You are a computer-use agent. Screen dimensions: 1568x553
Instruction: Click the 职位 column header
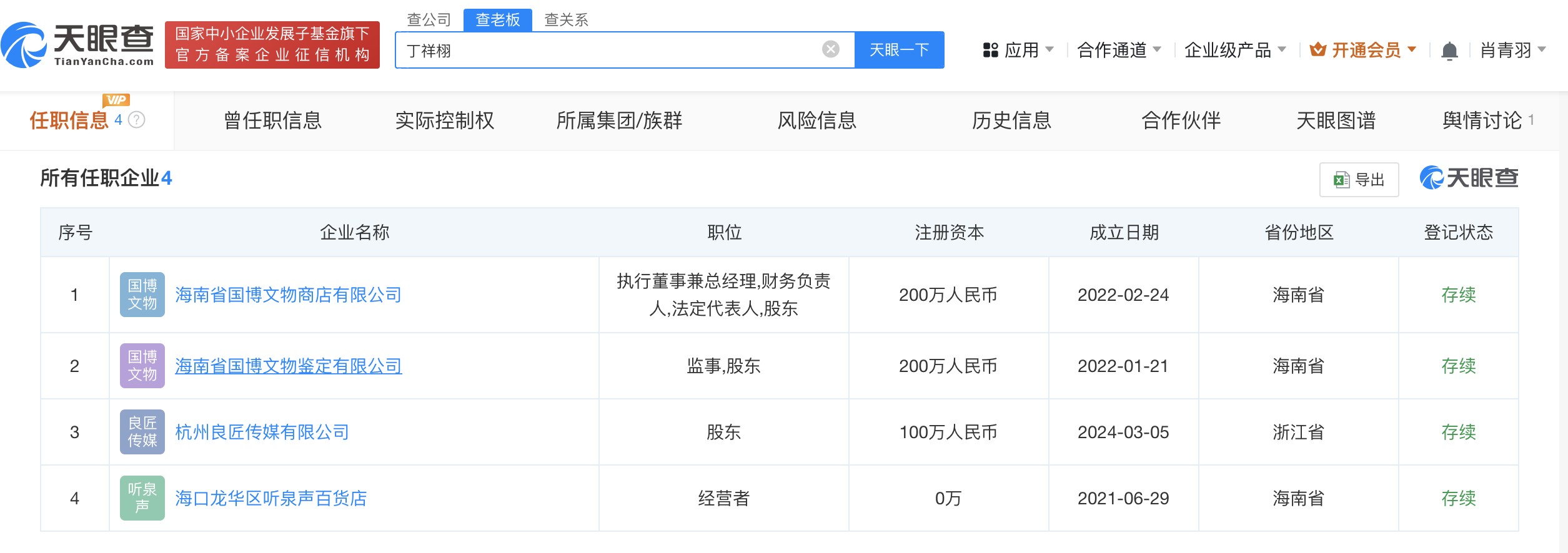724,232
